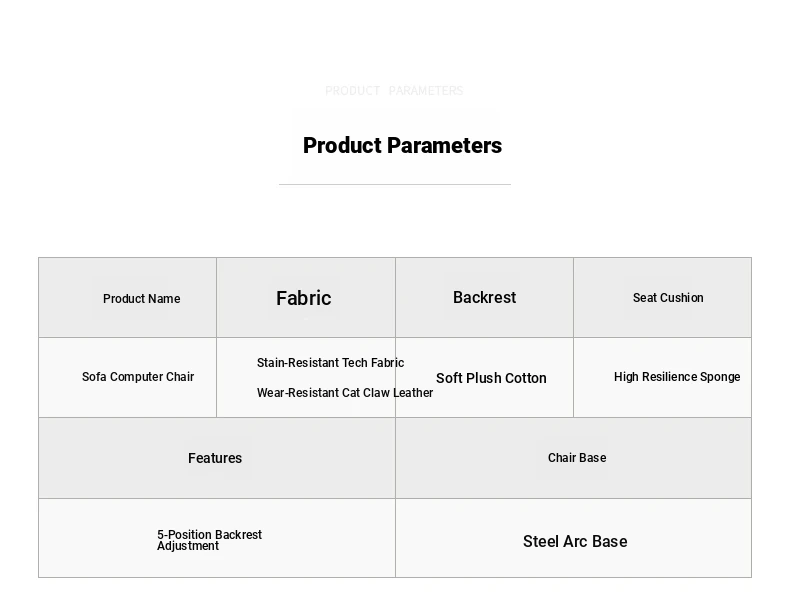Click the word Leather in fabric cell
This screenshot has width=790, height=592.
click(413, 392)
